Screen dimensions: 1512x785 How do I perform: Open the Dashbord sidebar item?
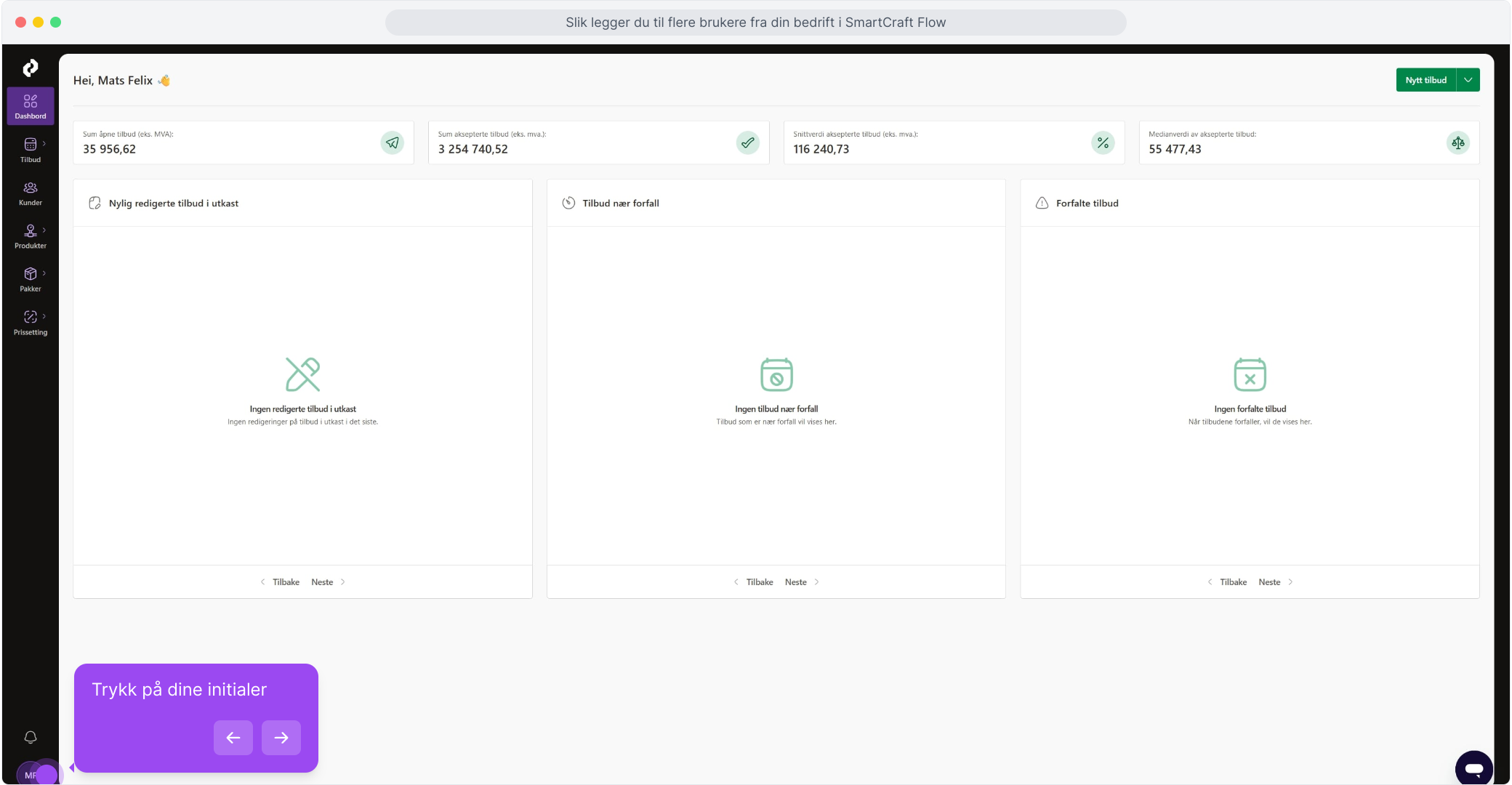click(x=31, y=106)
